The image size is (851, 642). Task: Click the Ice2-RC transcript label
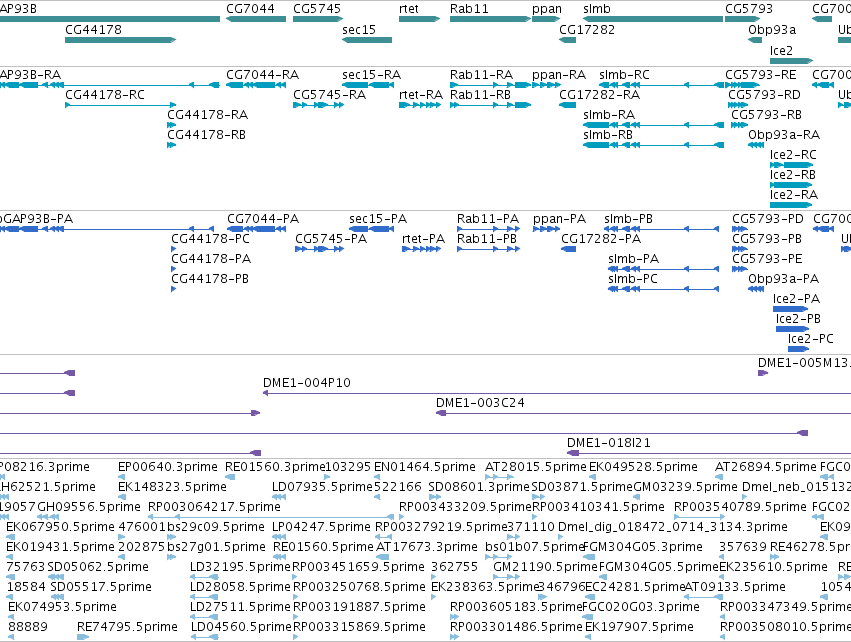793,155
